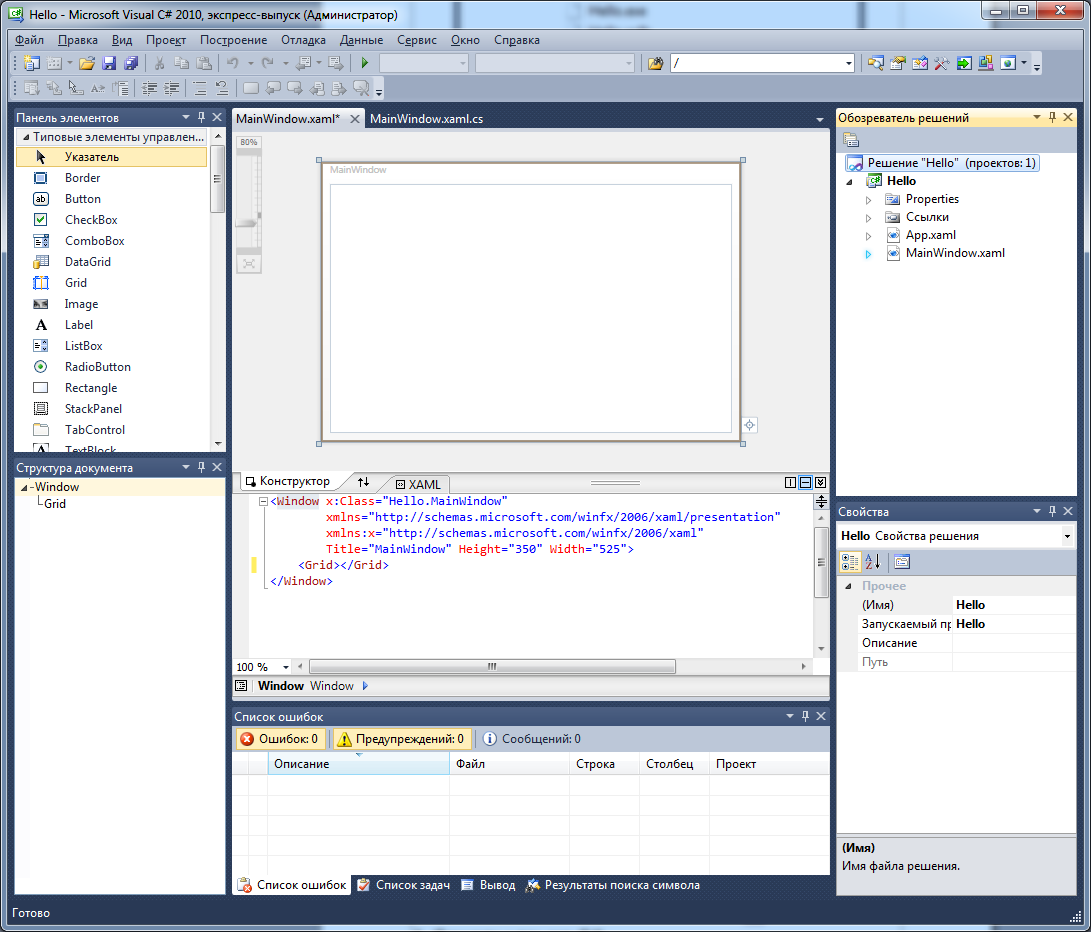
Task: Collapse the Прочее category in Properties
Action: [x=849, y=586]
